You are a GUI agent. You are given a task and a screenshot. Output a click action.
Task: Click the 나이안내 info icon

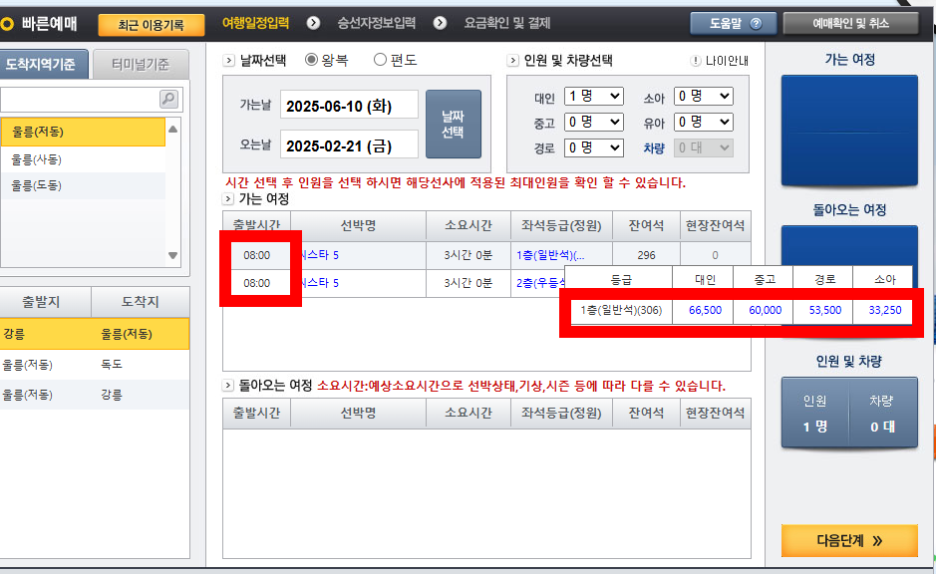[695, 61]
